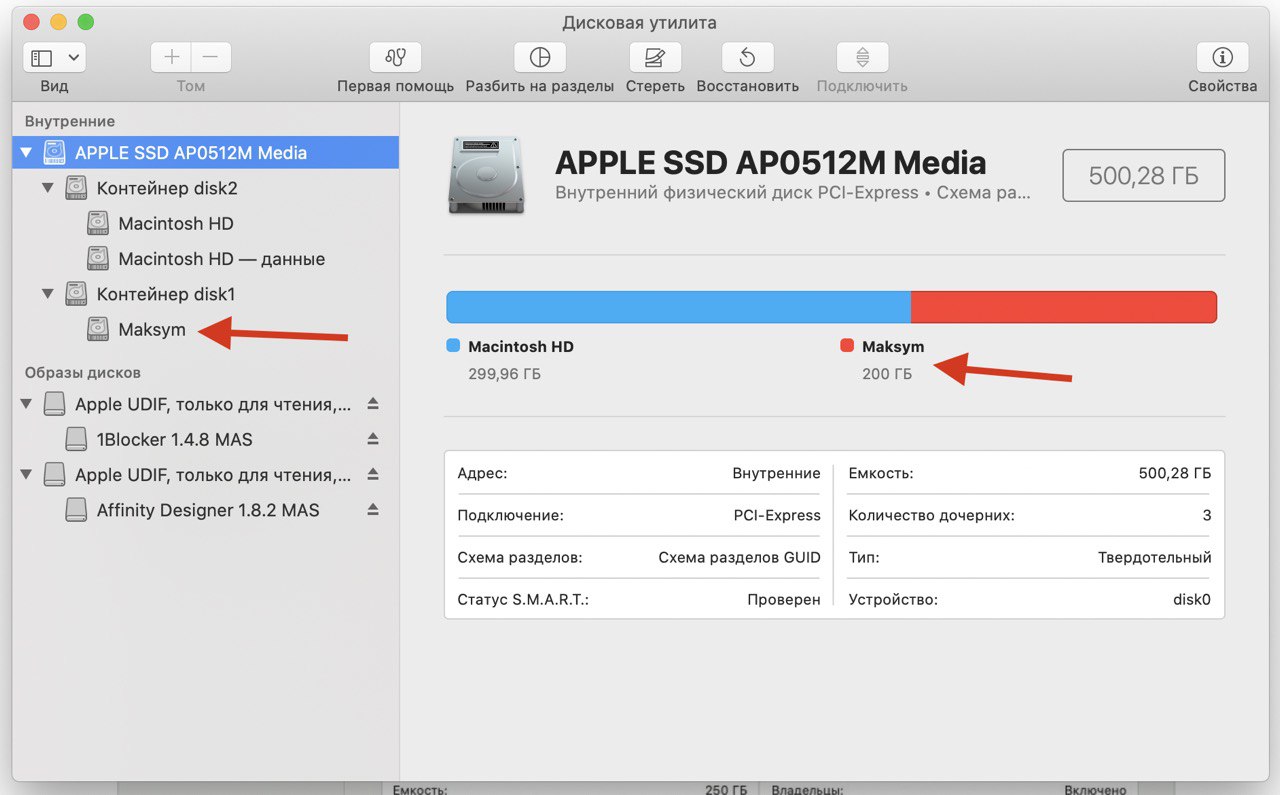
Task: Select Affinity Designer 1.8.2 MAS volume
Action: point(206,510)
